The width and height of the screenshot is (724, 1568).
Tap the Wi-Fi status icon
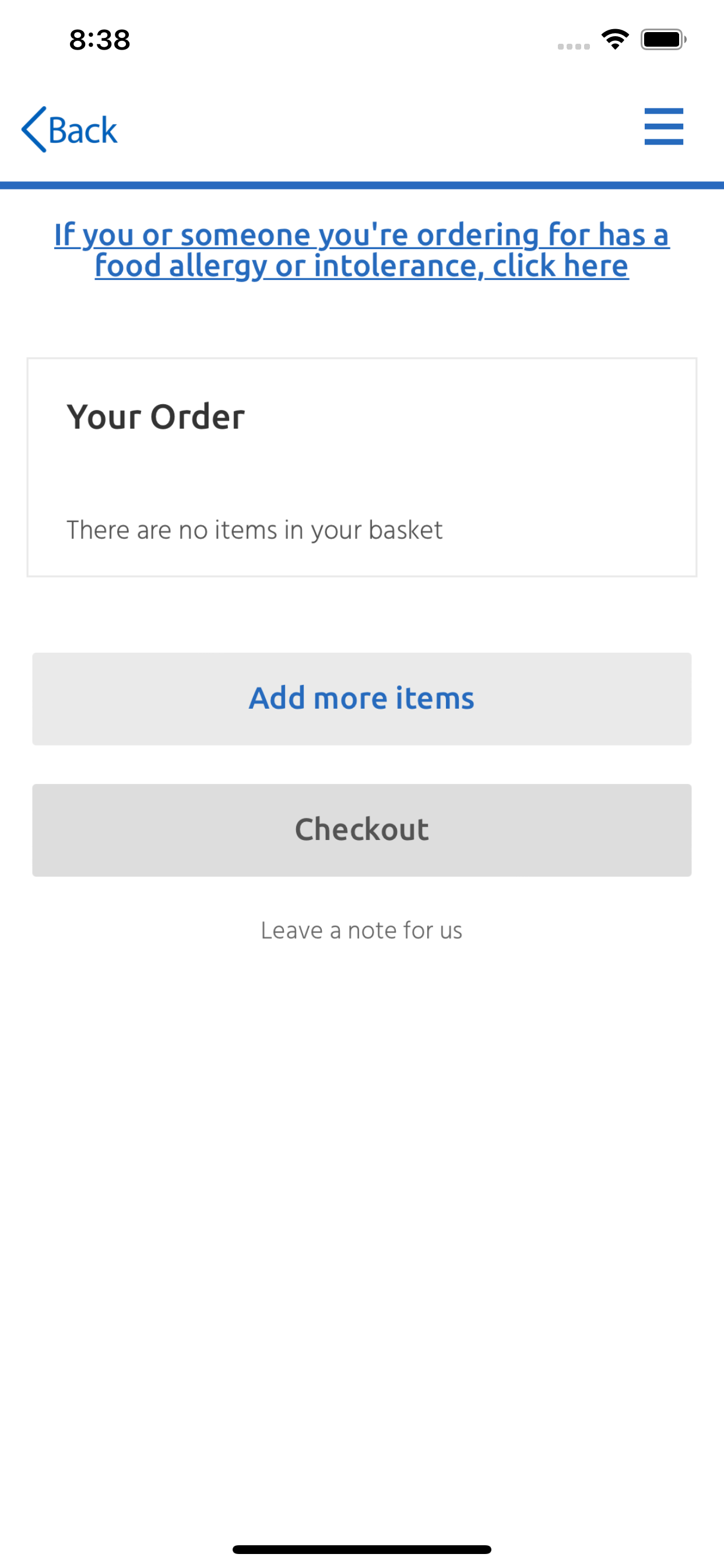pyautogui.click(x=615, y=40)
